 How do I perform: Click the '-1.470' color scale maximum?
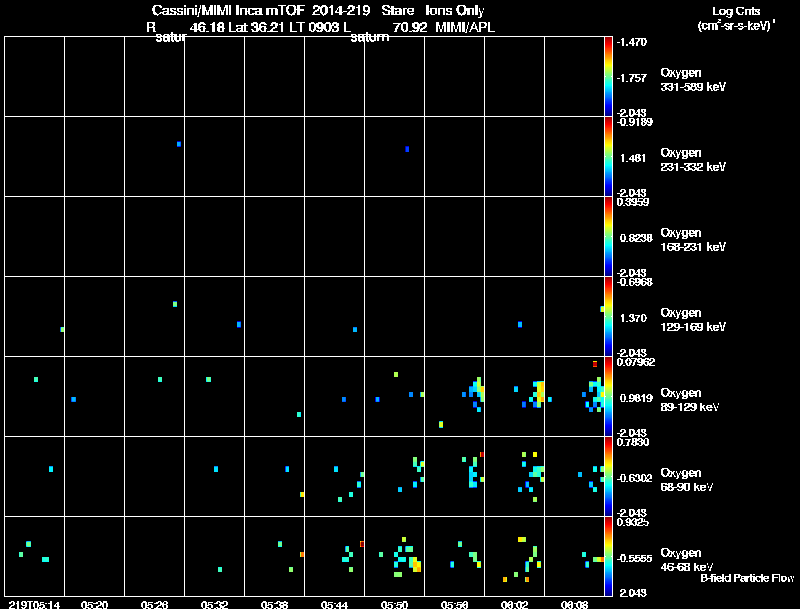click(x=632, y=42)
